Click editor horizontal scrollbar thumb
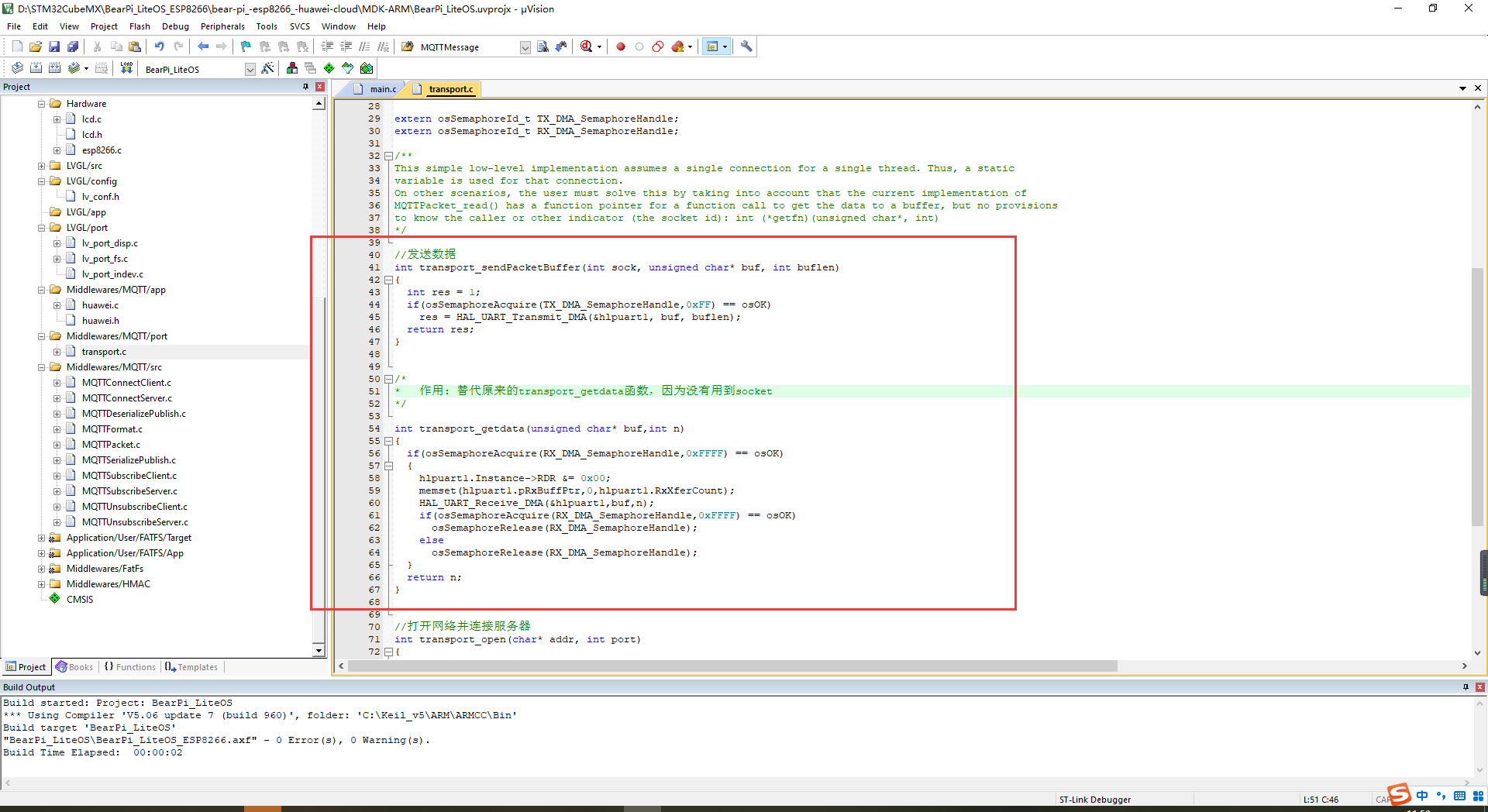The height and width of the screenshot is (812, 1488). [x=732, y=666]
